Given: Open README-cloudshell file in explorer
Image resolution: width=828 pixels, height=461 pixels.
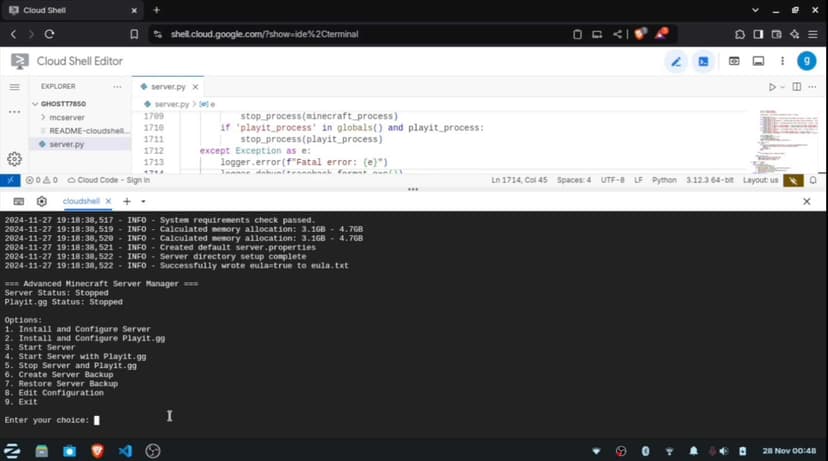Looking at the screenshot, I should 87,130.
